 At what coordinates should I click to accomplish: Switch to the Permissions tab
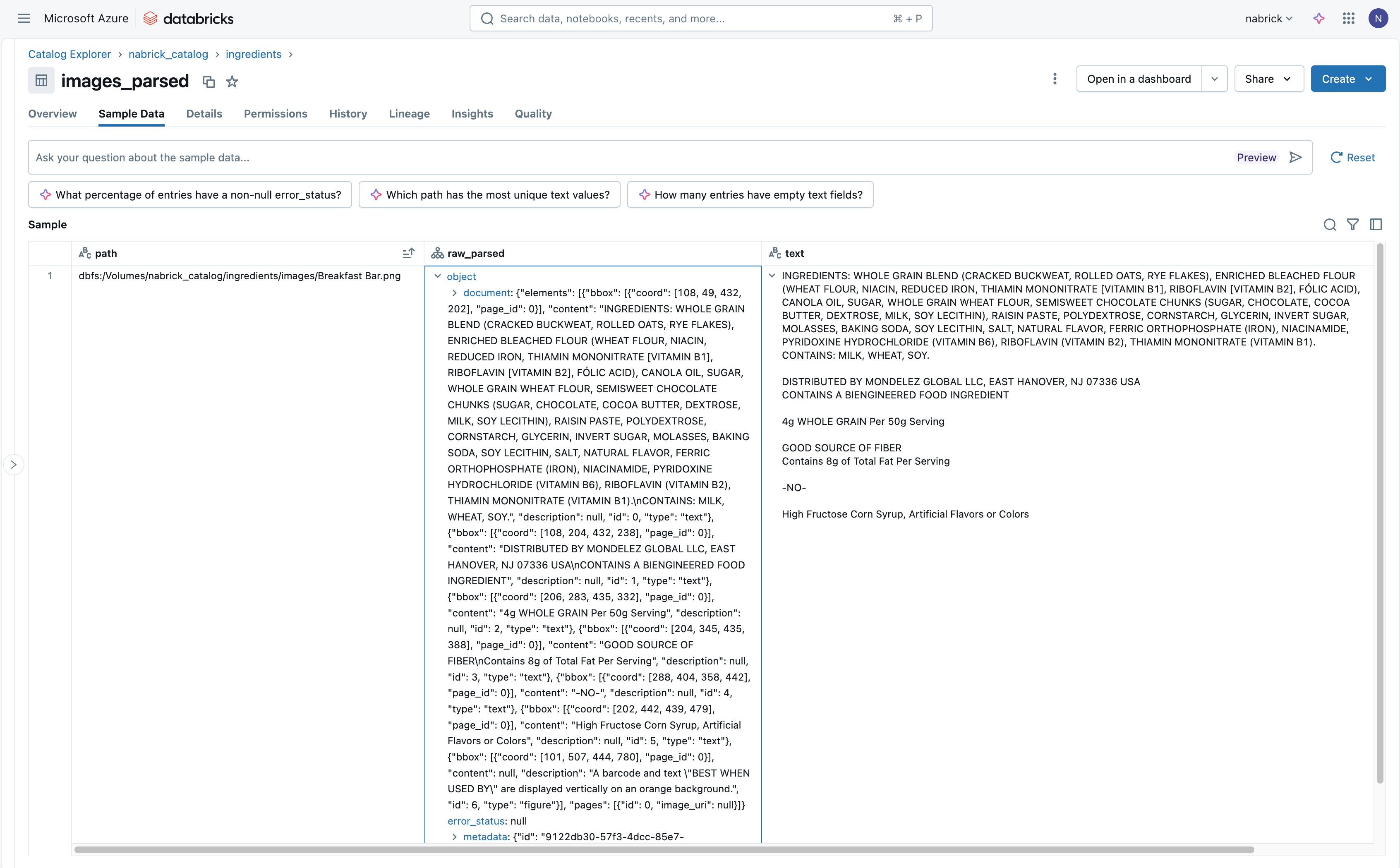tap(275, 114)
